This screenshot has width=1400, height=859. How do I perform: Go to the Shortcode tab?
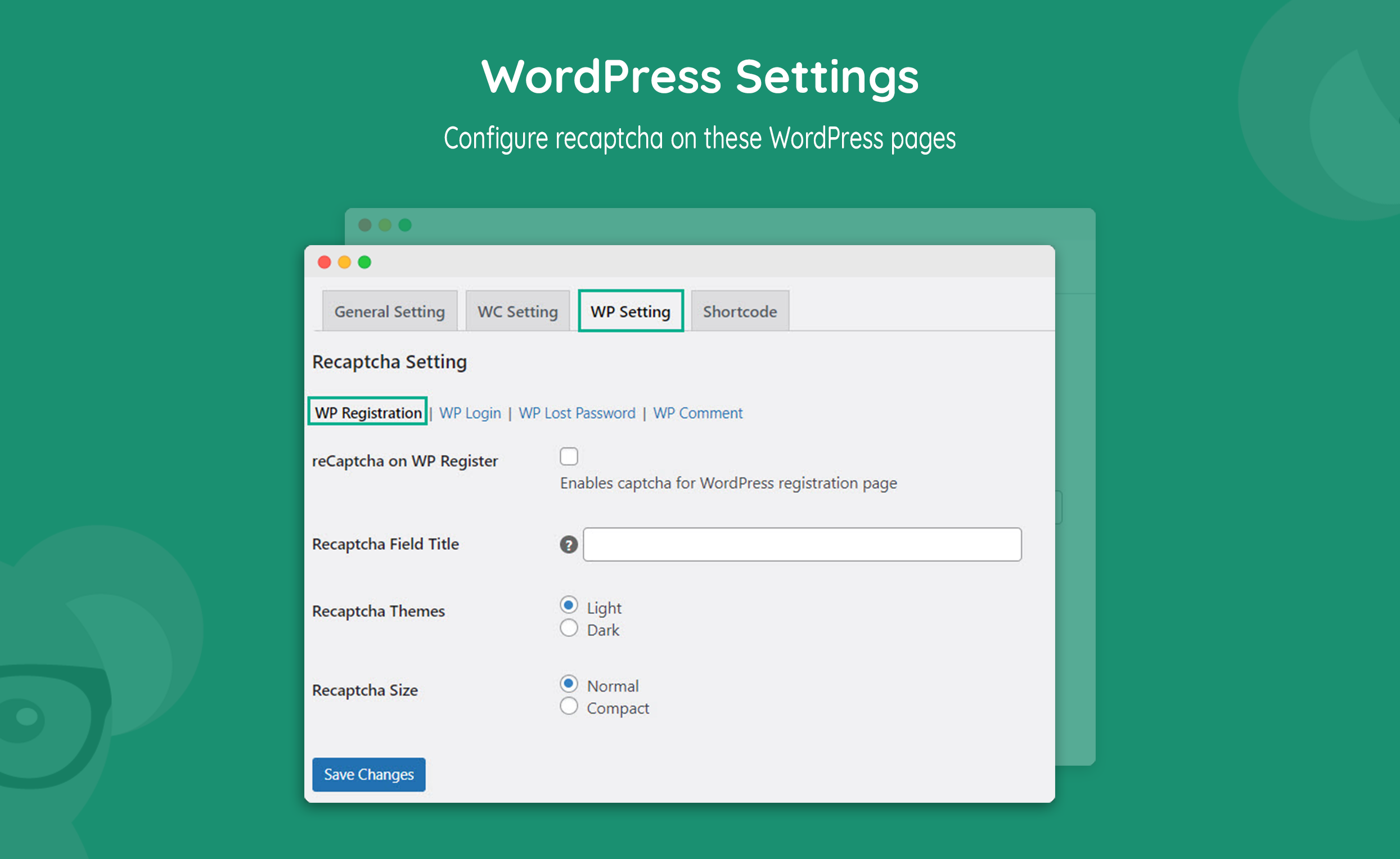tap(740, 311)
